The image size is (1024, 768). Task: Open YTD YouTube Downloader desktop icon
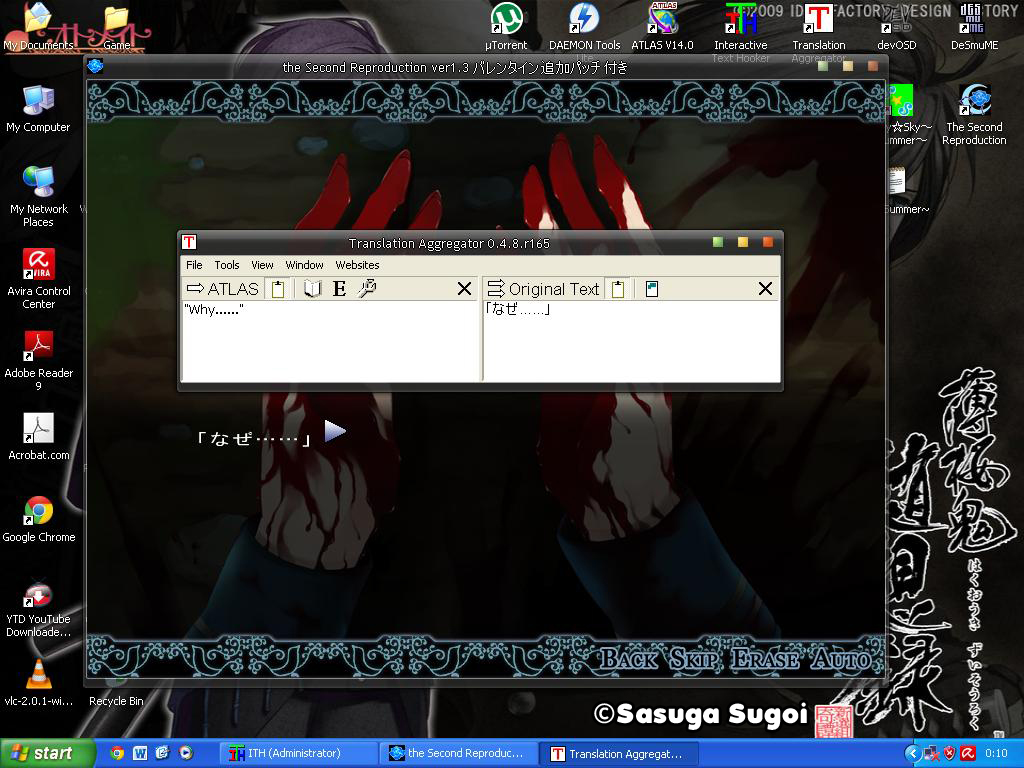point(39,607)
